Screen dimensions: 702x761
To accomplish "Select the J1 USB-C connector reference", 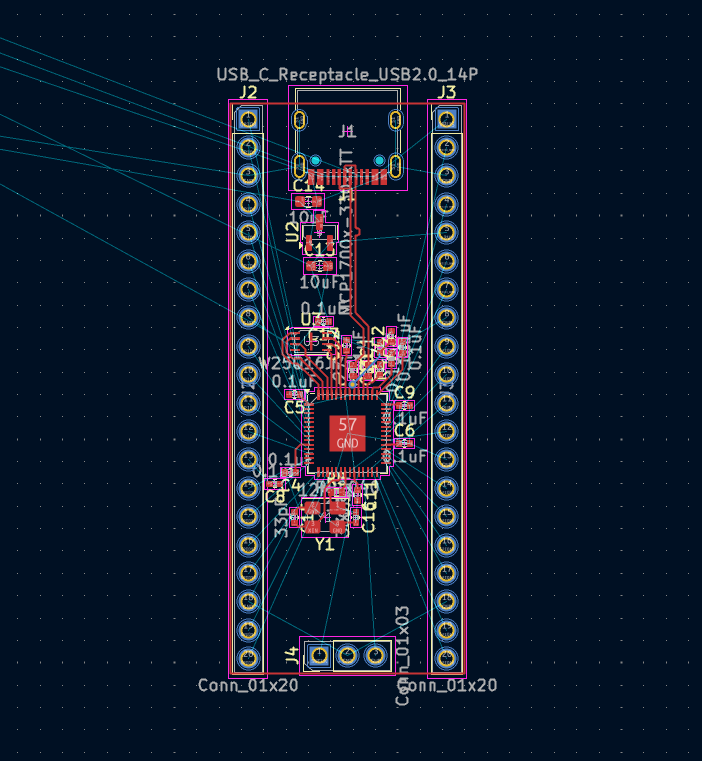I will coord(347,131).
